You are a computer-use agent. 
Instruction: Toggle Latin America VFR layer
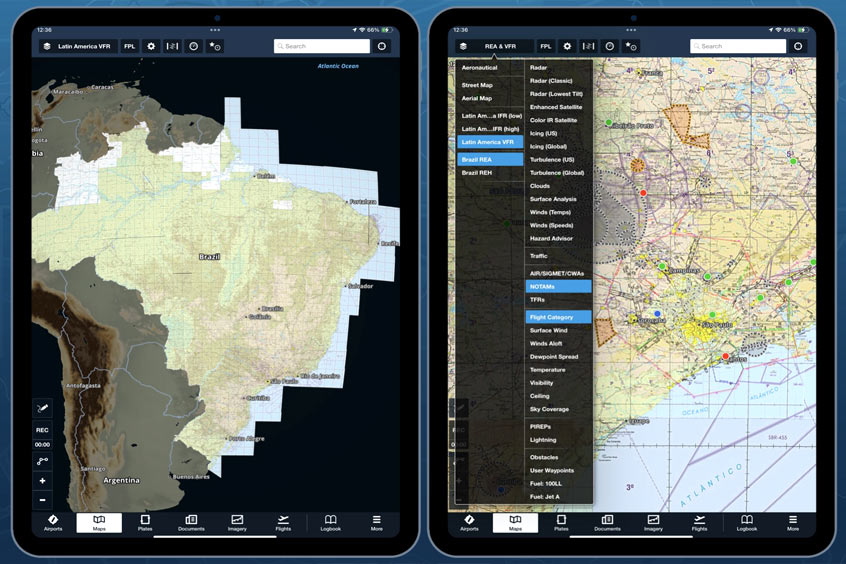click(x=490, y=142)
